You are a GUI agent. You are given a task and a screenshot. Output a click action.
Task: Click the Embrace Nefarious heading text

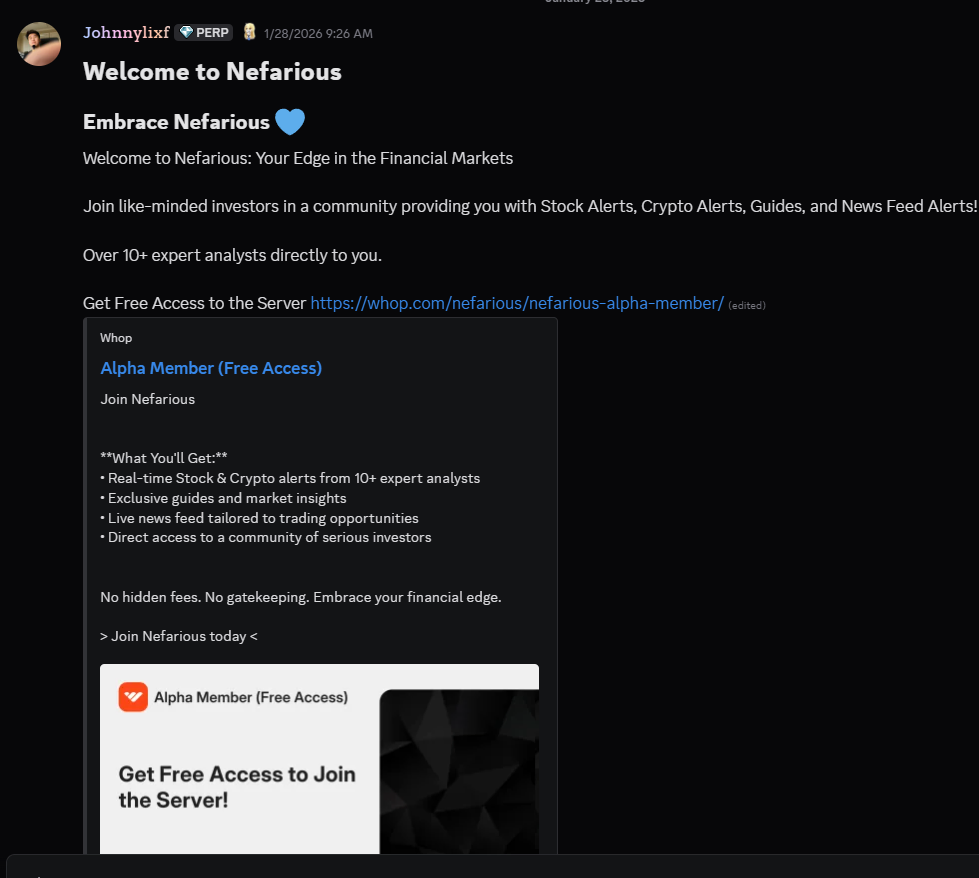pos(176,122)
